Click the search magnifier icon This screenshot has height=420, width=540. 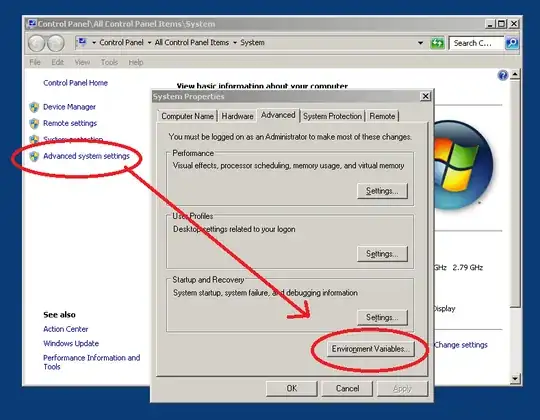pyautogui.click(x=512, y=43)
